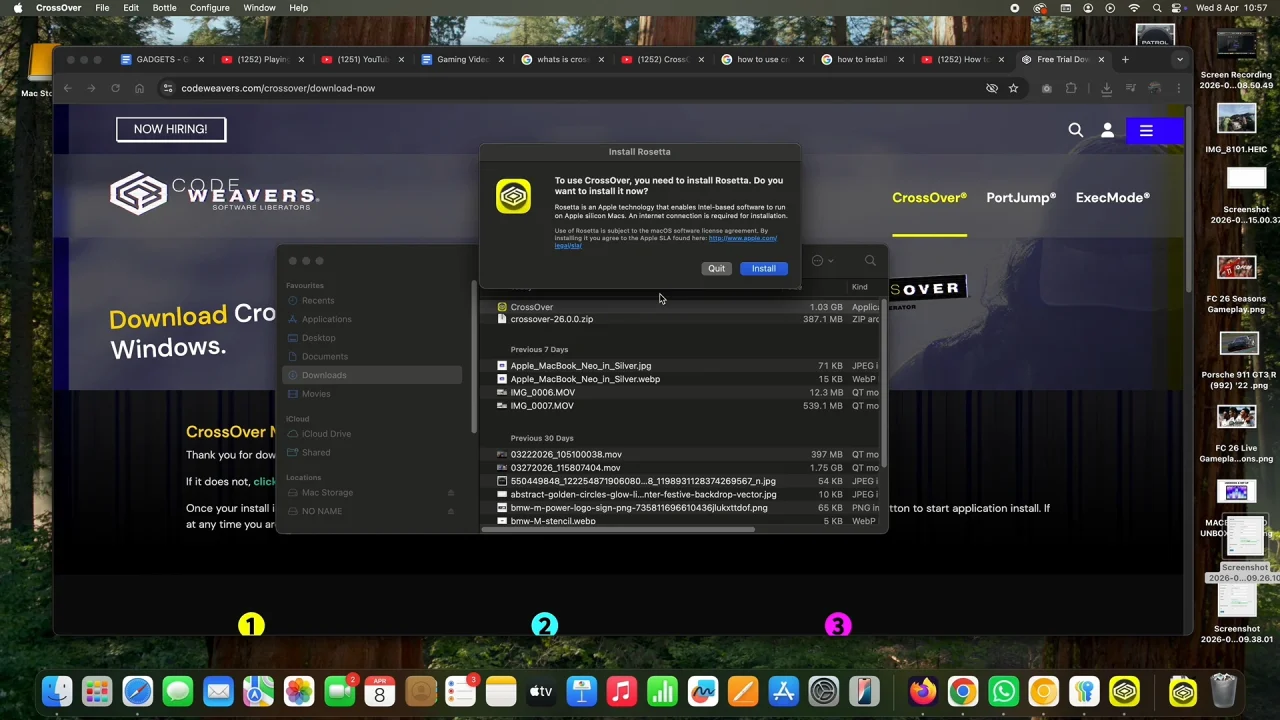Click the user account icon on the website

1107,130
